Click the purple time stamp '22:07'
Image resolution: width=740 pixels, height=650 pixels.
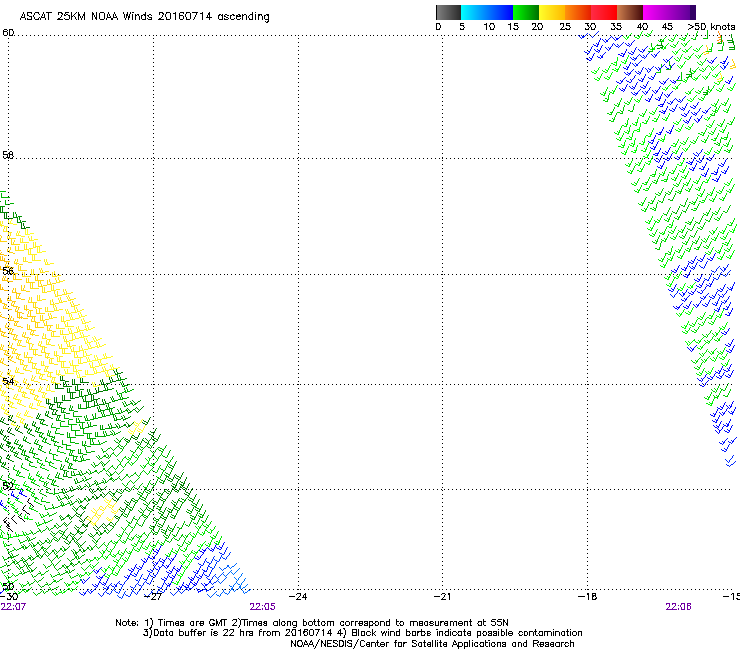click(x=14, y=607)
